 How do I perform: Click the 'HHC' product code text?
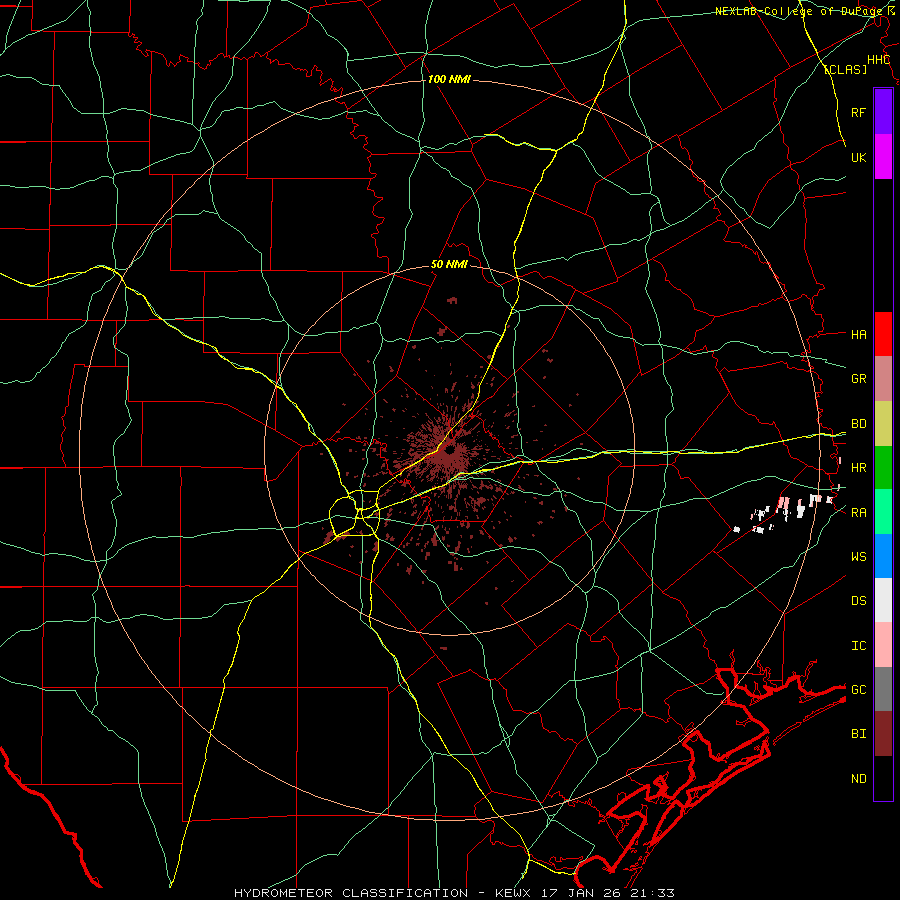pyautogui.click(x=878, y=60)
